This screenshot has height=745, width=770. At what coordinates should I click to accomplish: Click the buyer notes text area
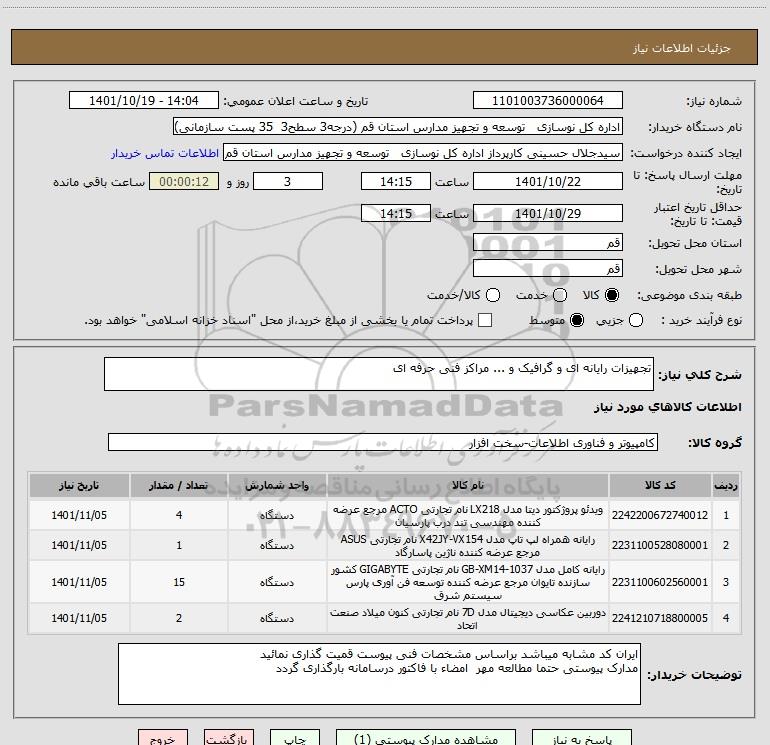pyautogui.click(x=379, y=674)
